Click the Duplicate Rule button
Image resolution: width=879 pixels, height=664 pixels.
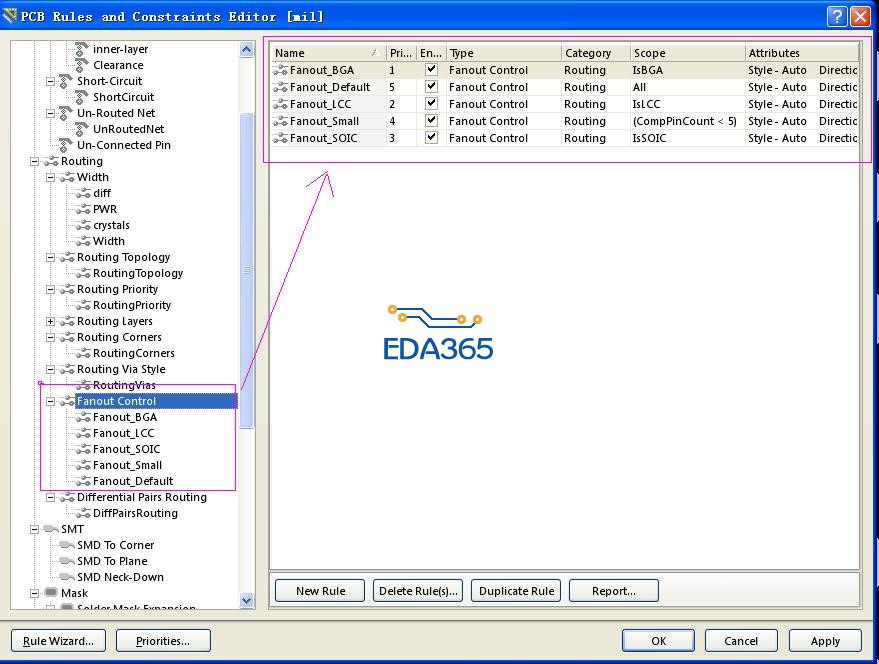pyautogui.click(x=516, y=591)
